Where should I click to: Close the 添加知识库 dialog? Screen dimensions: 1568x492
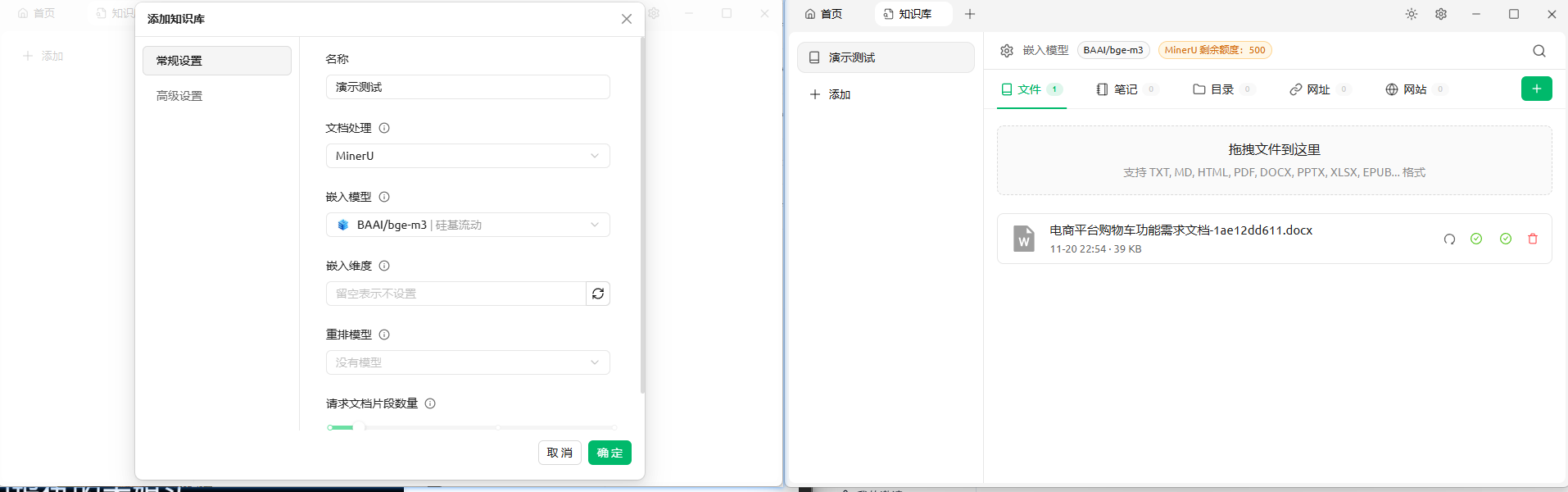point(627,19)
